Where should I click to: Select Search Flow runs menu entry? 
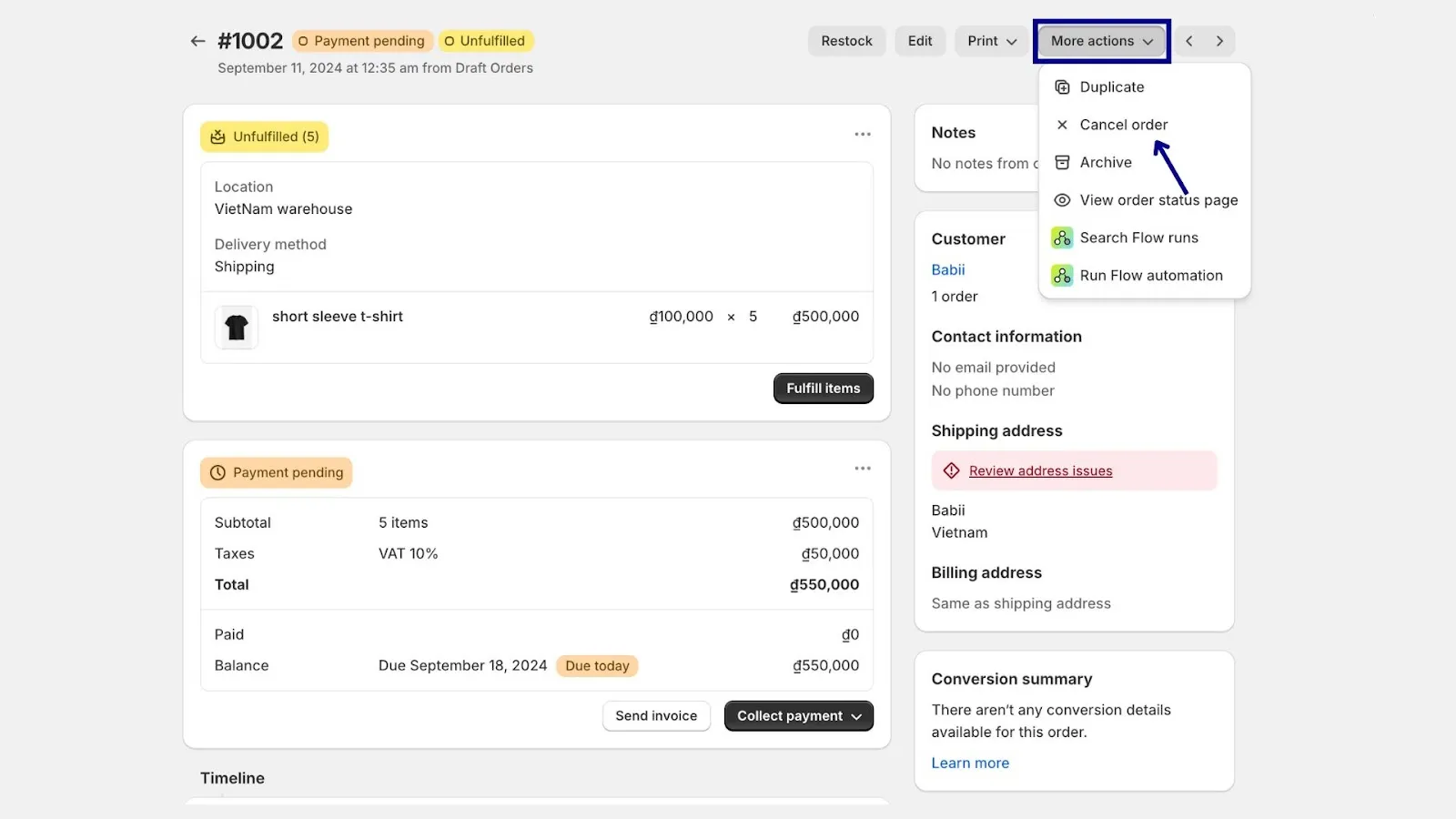pos(1145,238)
